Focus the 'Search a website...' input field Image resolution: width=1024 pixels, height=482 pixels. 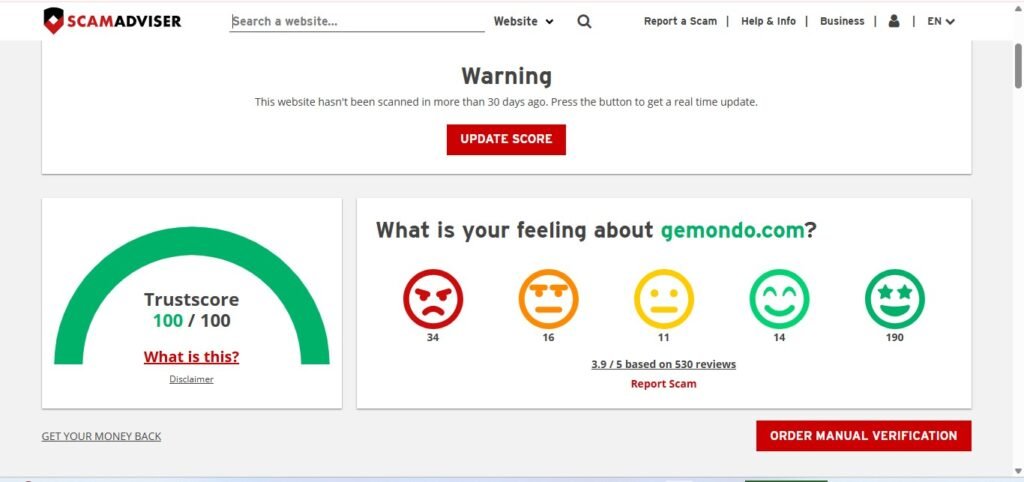[357, 22]
